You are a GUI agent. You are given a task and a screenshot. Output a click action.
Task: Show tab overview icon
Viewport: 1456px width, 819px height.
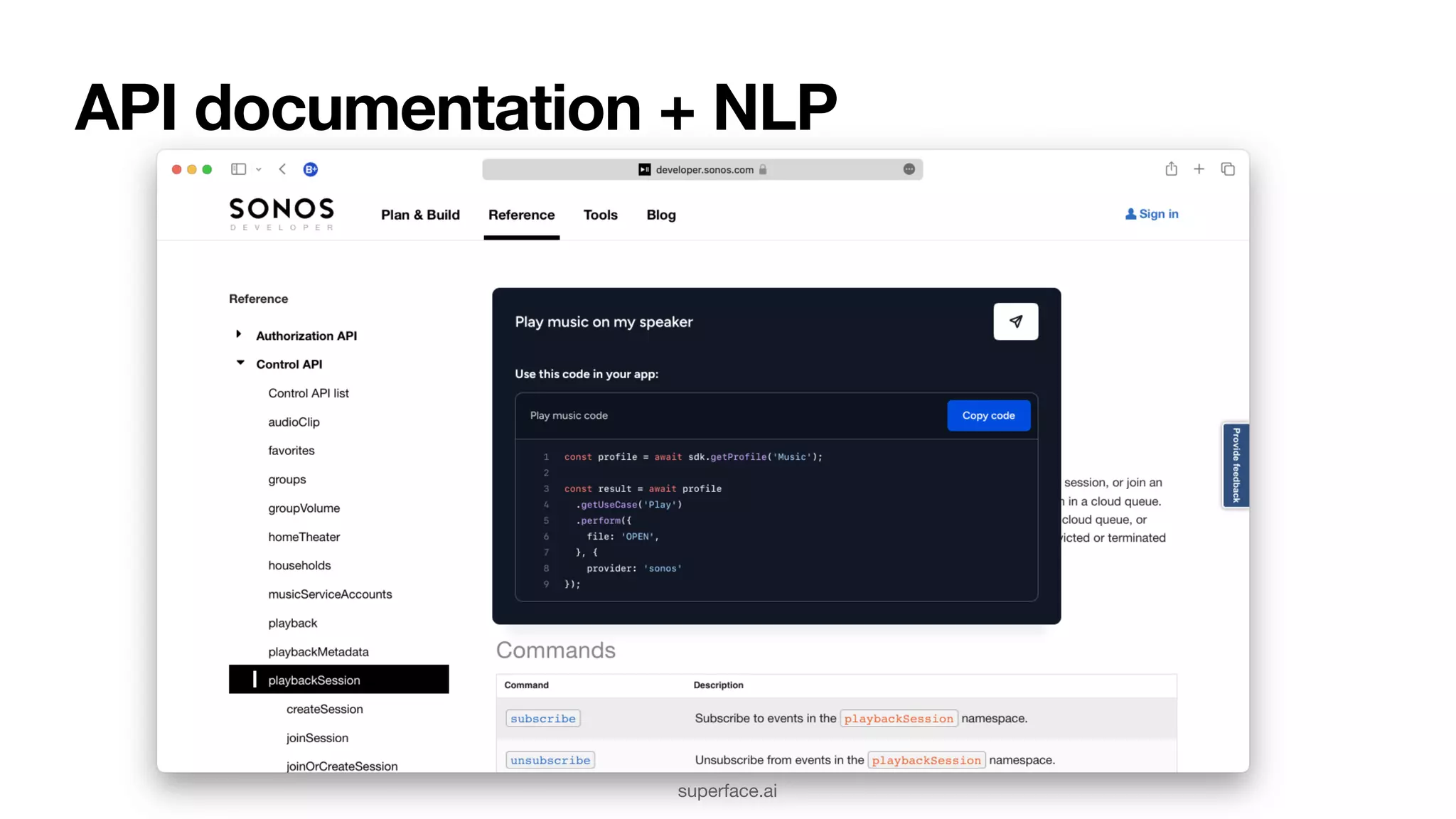click(1228, 169)
